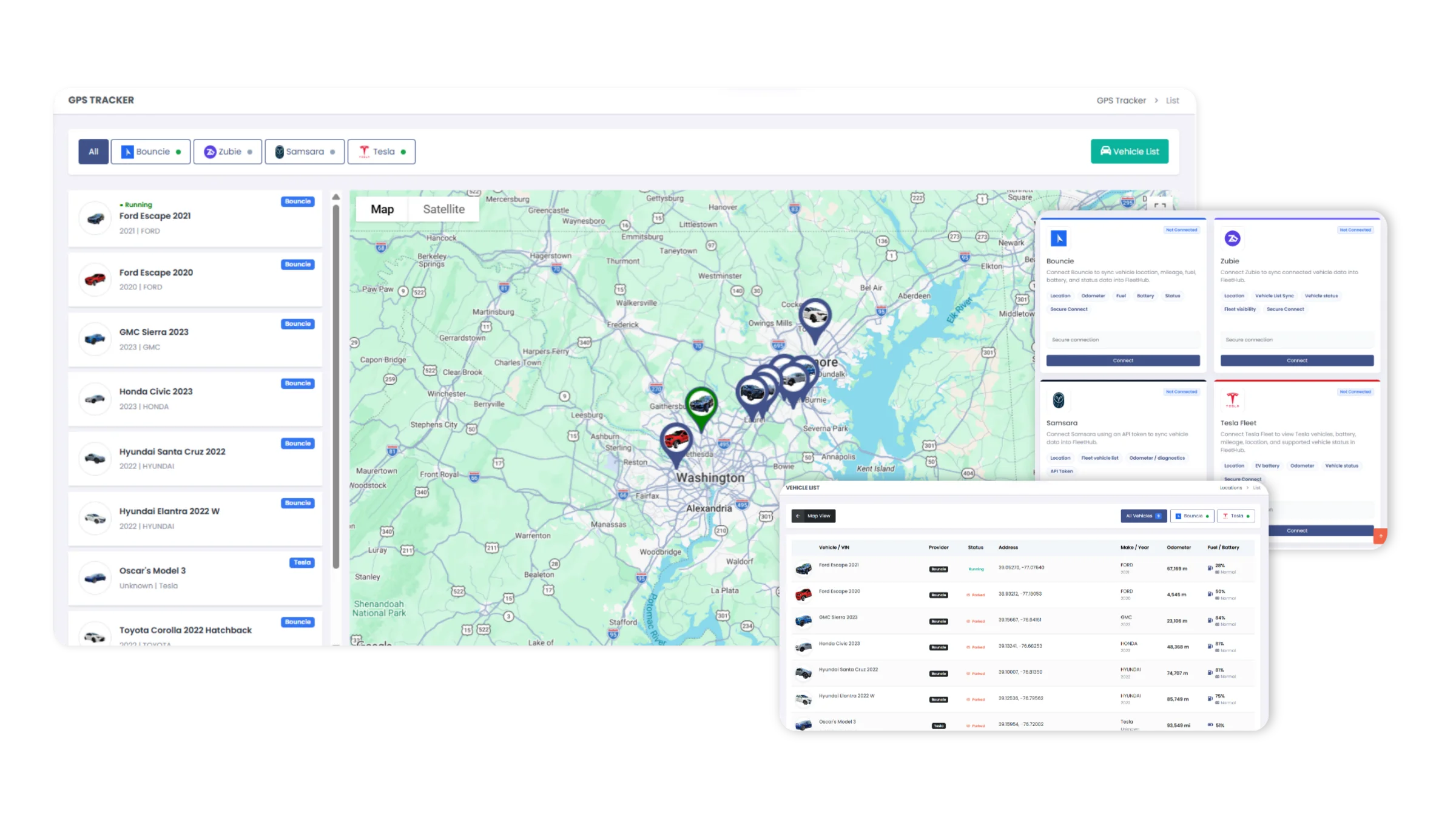Click the green running vehicle map pin
This screenshot has width=1456, height=819.
[x=701, y=406]
